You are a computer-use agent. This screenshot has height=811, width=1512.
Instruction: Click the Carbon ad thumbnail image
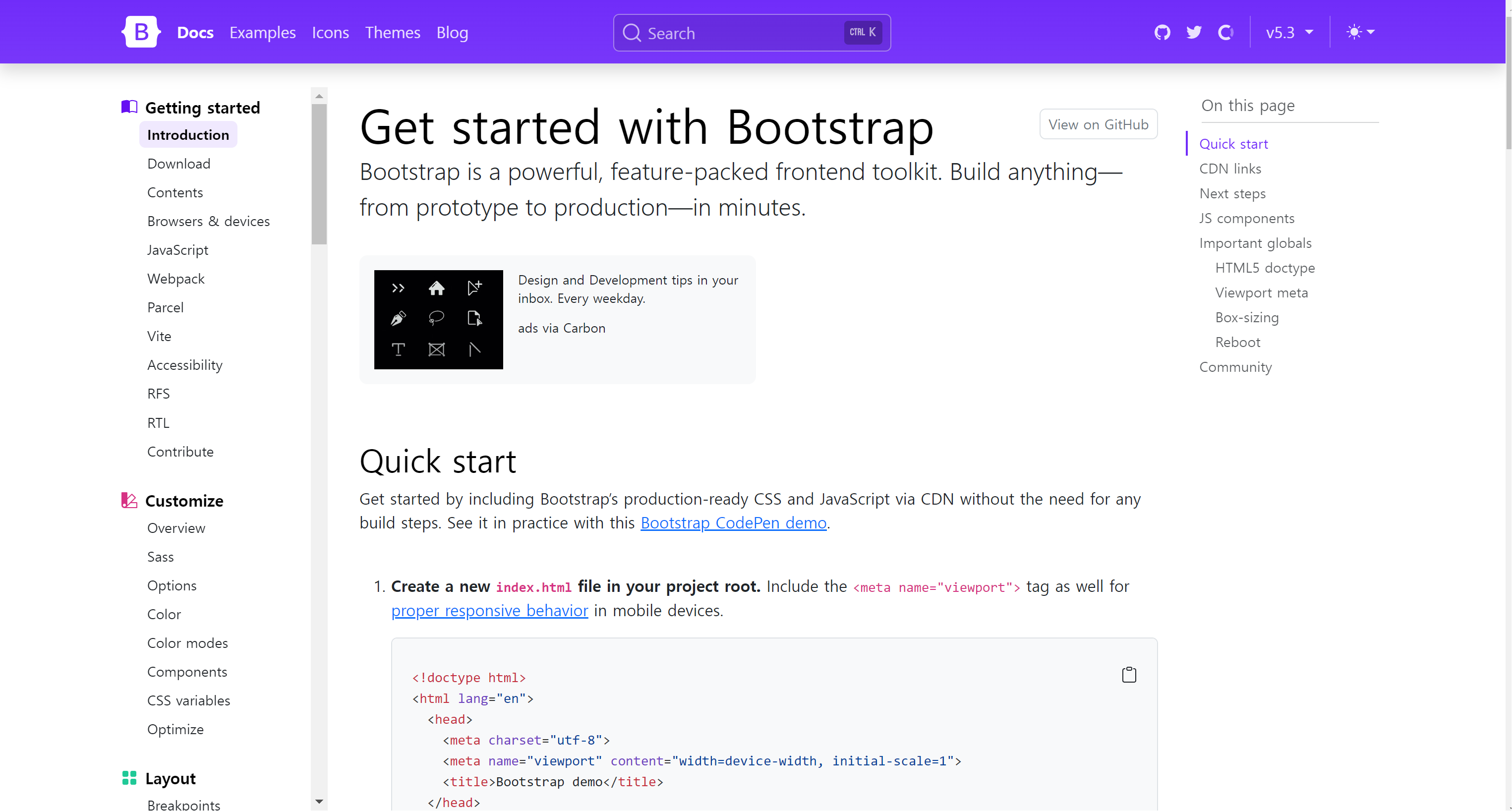[438, 319]
